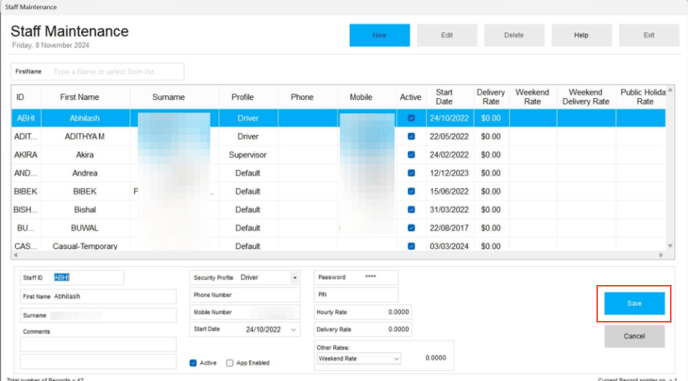Select the BUWAL staff row
688x381 pixels.
(x=338, y=228)
